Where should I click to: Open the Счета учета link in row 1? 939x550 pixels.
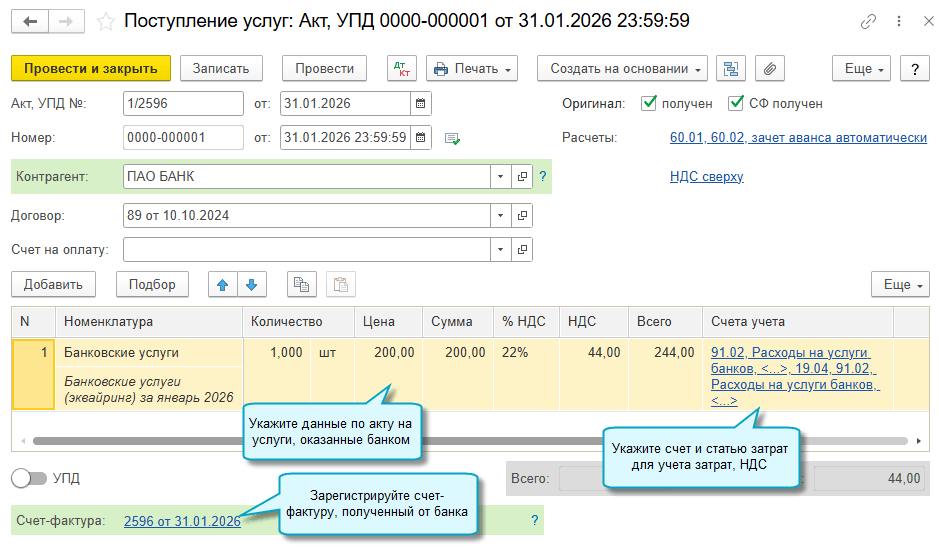click(x=795, y=376)
